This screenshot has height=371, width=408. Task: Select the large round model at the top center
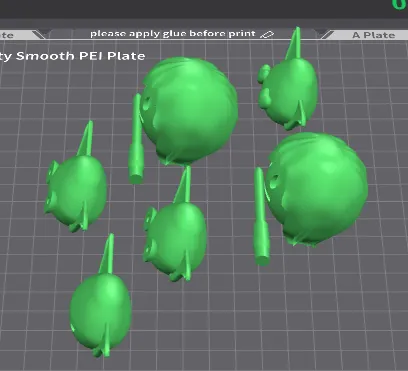pyautogui.click(x=189, y=111)
